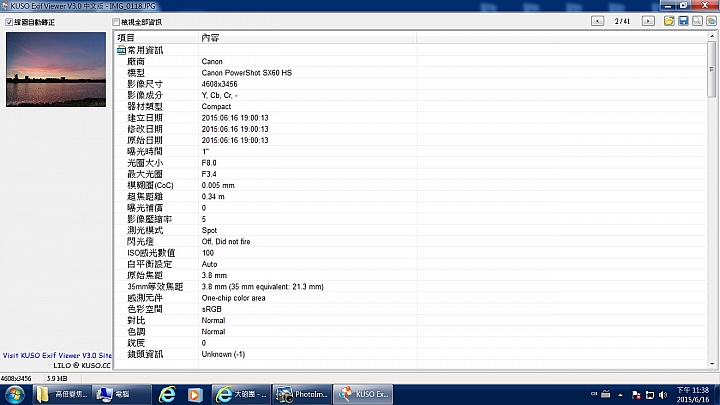Enable the 檢視全部資訊 view-all-info checkbox
Image resolution: width=720 pixels, height=405 pixels.
(116, 22)
